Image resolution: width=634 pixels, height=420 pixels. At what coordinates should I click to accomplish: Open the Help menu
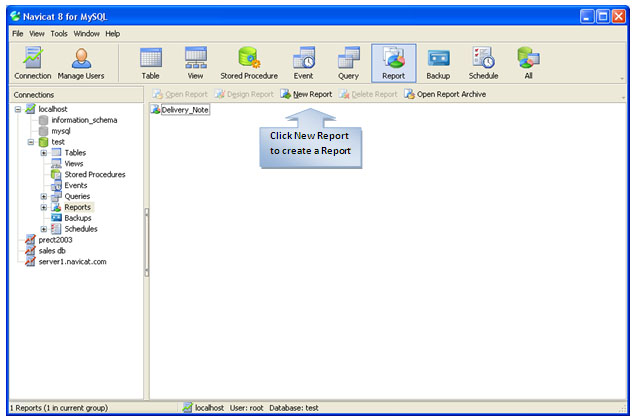coord(112,34)
